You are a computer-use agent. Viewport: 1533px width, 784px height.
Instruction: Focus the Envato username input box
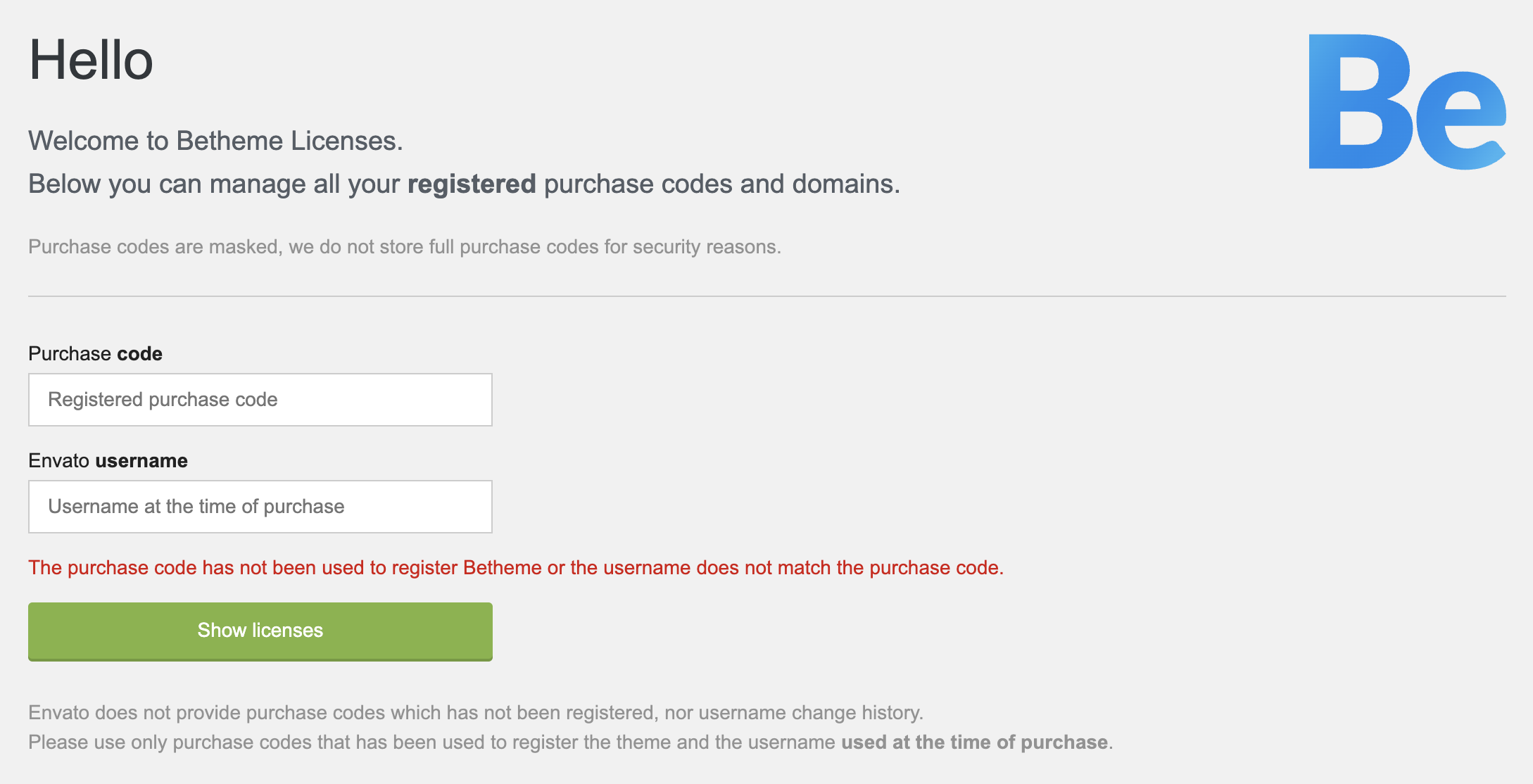coord(260,507)
